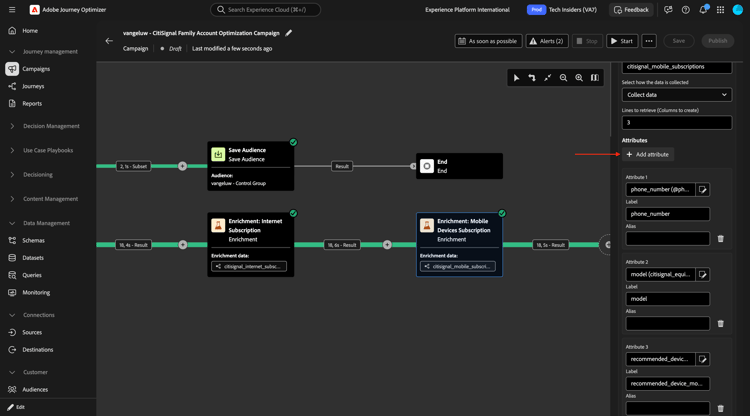Open Journeys in the sidebar
The width and height of the screenshot is (750, 416).
point(33,86)
